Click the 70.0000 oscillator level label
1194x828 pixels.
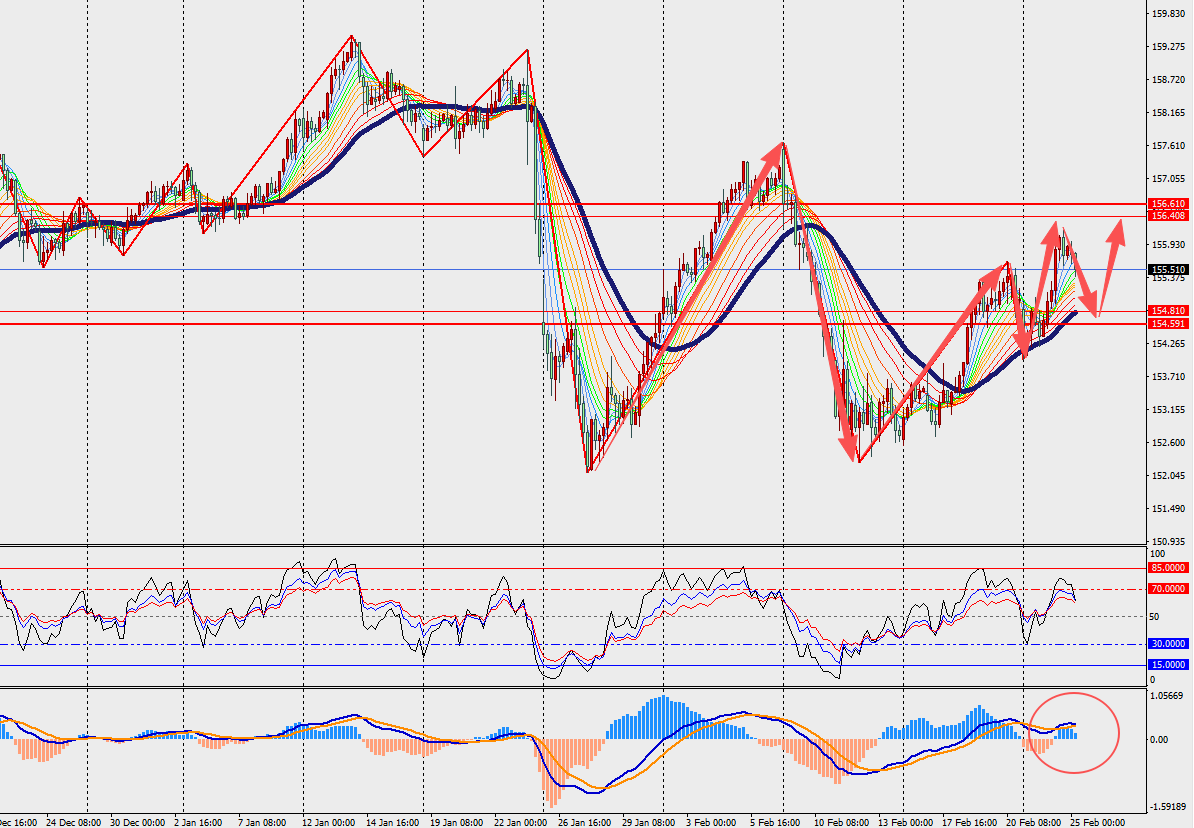[x=1168, y=589]
